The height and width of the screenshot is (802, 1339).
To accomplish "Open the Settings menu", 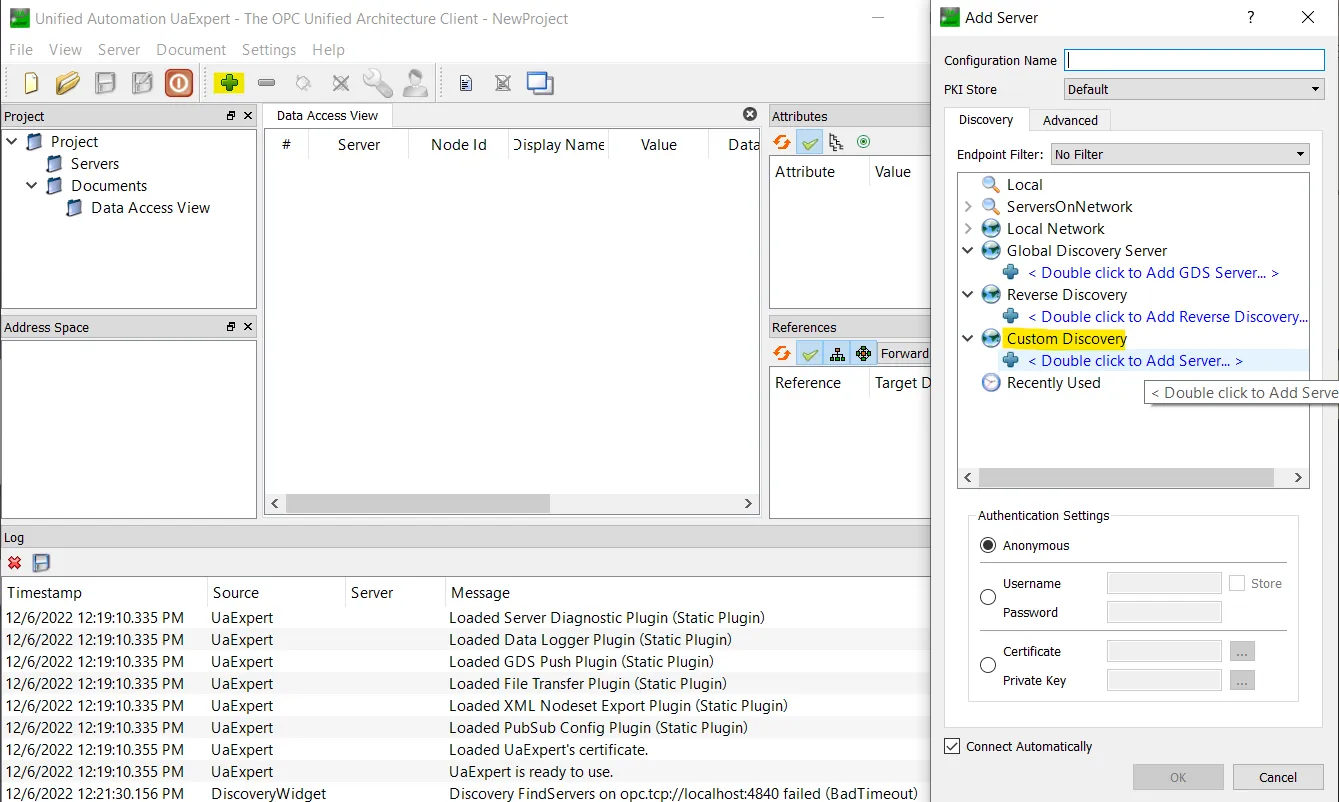I will pyautogui.click(x=269, y=49).
